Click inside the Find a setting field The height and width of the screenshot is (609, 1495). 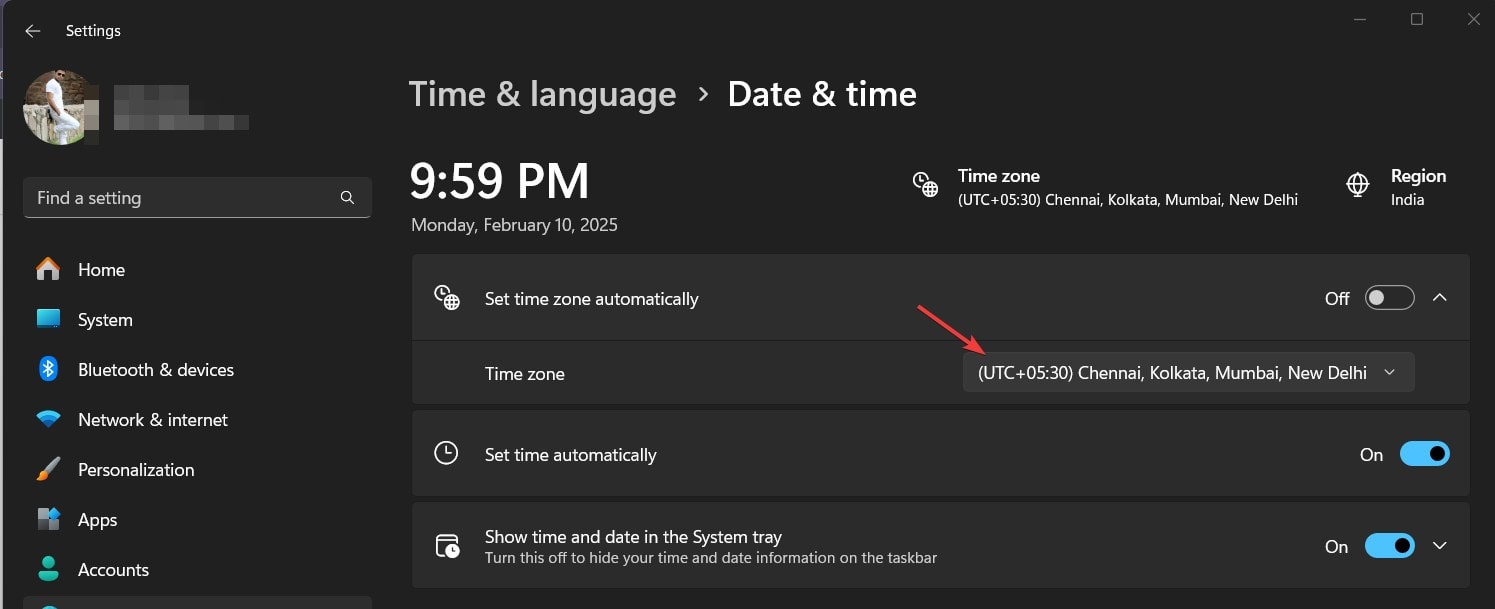(180, 197)
